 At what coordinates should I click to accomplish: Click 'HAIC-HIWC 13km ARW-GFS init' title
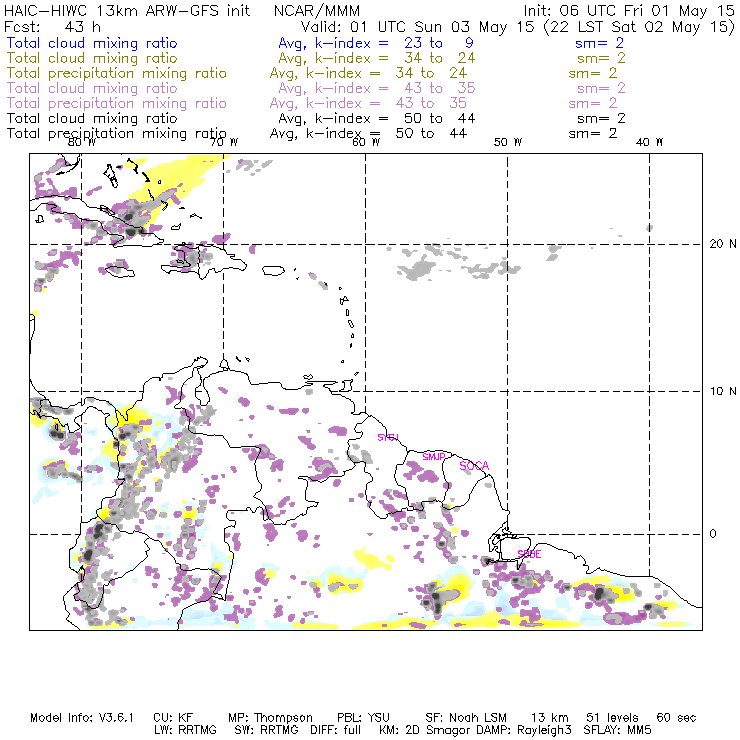127,11
